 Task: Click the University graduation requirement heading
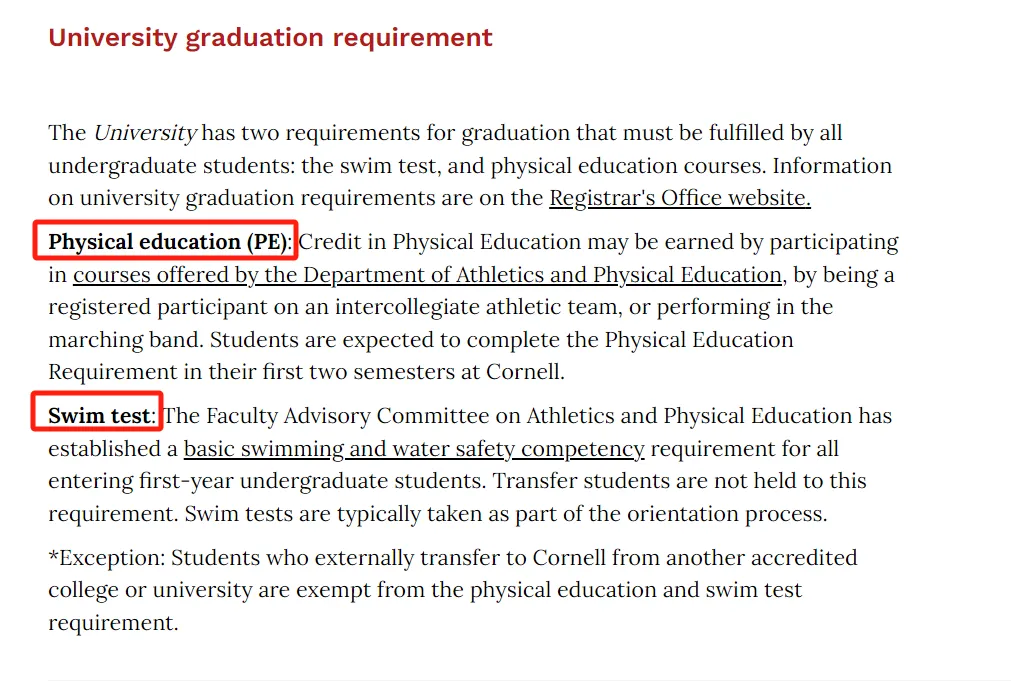pyautogui.click(x=270, y=38)
